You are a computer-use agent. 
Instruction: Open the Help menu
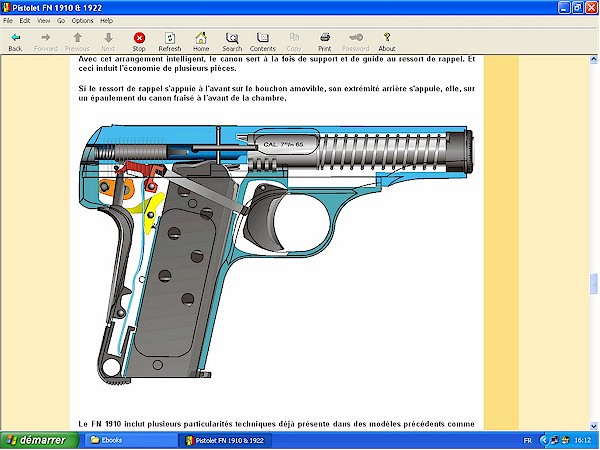pos(107,20)
